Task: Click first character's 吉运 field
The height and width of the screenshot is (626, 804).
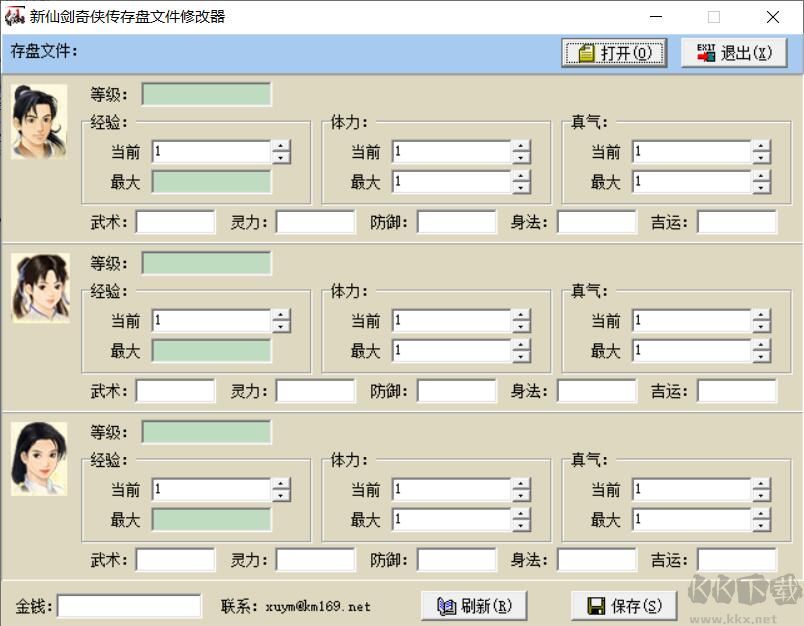Action: [x=737, y=222]
